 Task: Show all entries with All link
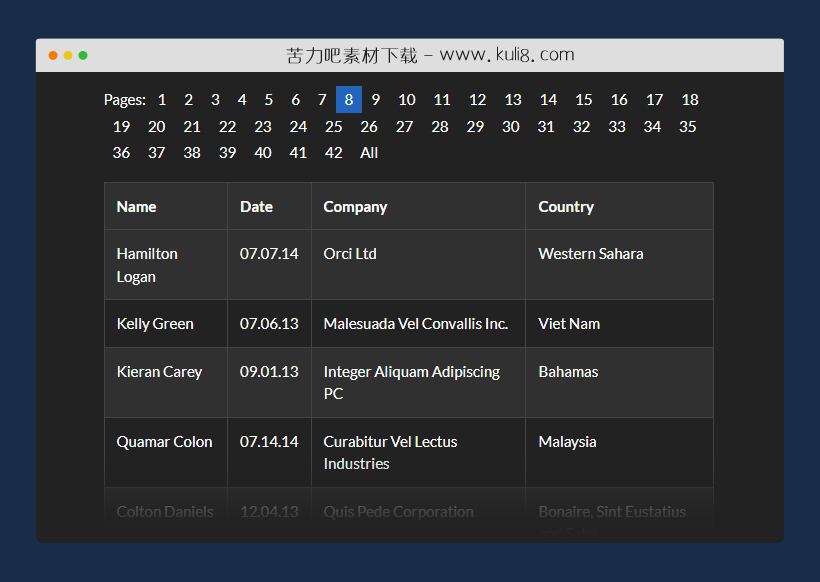(x=369, y=153)
